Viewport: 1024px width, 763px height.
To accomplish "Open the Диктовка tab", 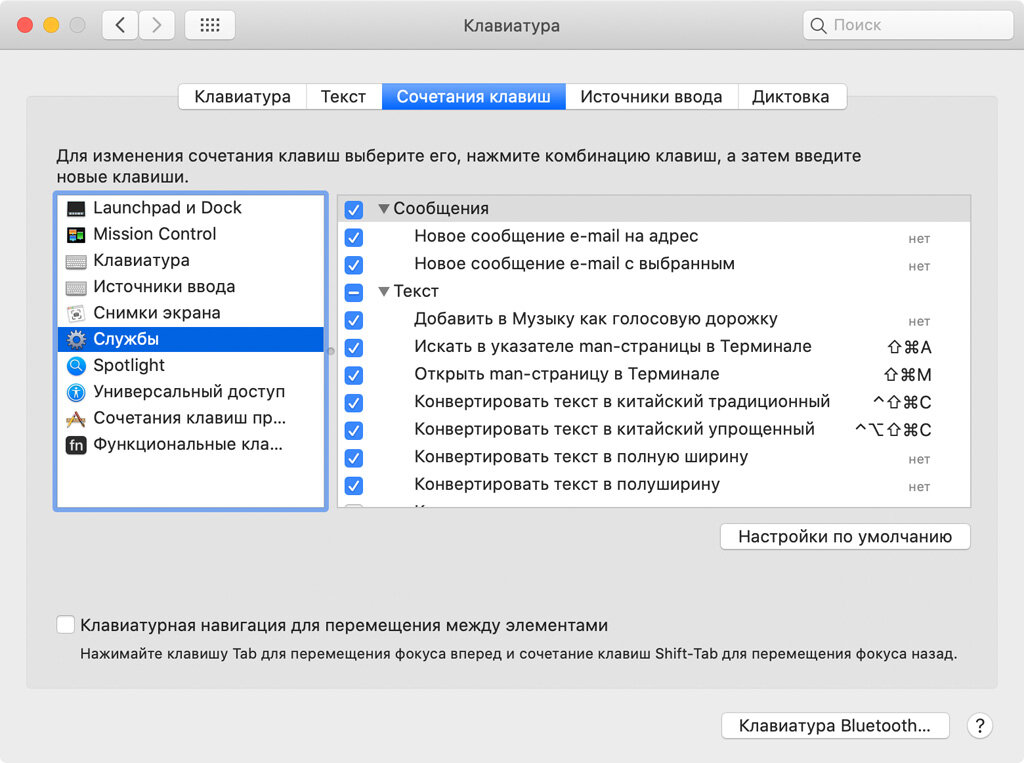I will coord(791,97).
